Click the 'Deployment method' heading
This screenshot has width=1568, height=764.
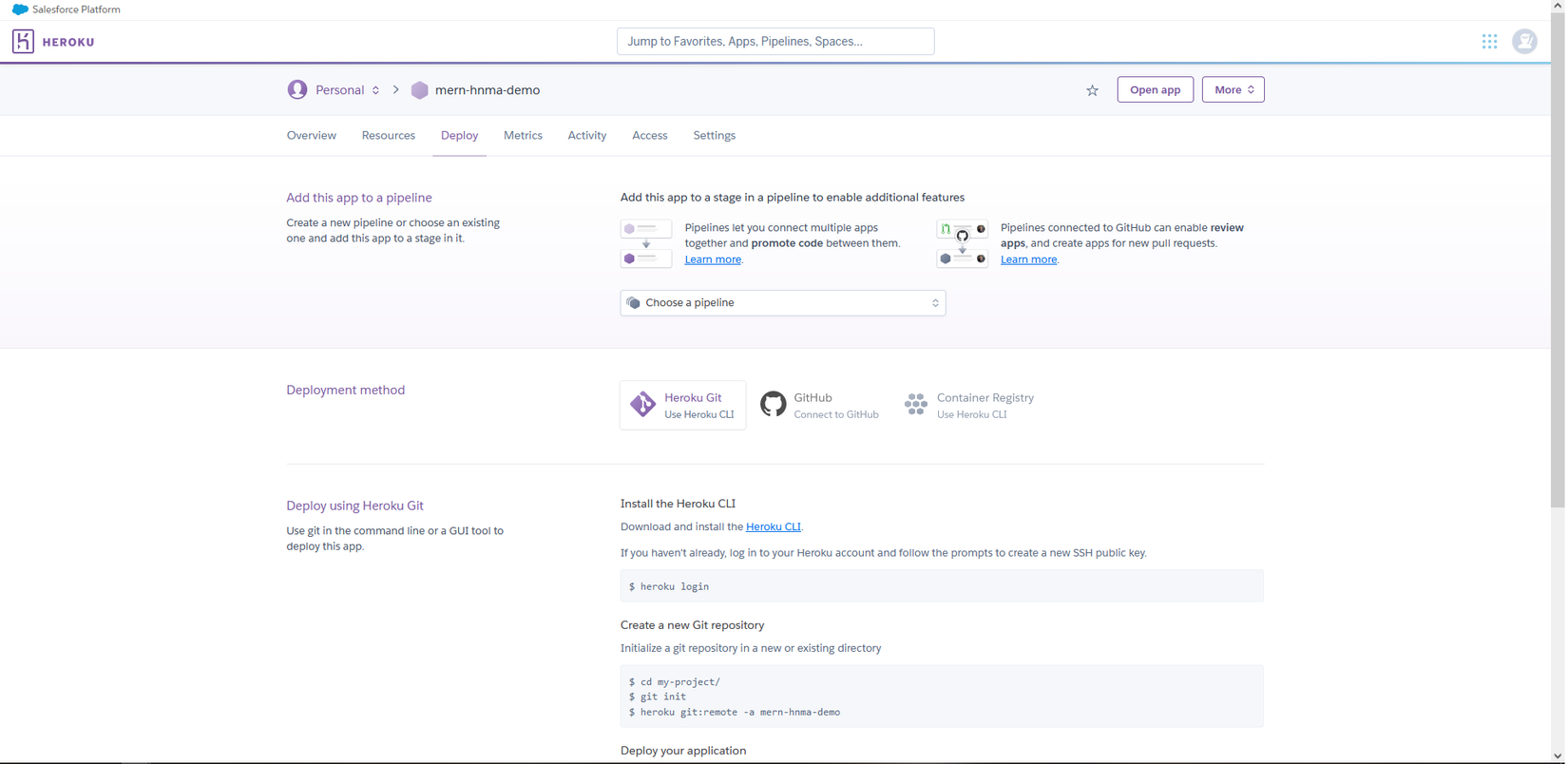(x=346, y=390)
